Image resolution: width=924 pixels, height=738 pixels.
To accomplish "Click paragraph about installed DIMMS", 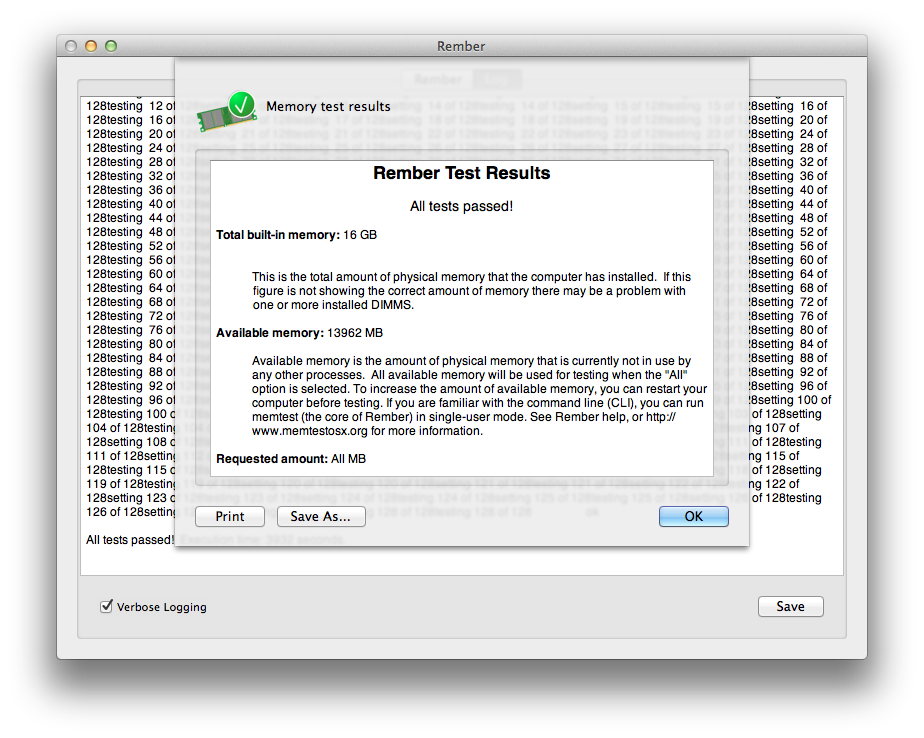I will [471, 291].
